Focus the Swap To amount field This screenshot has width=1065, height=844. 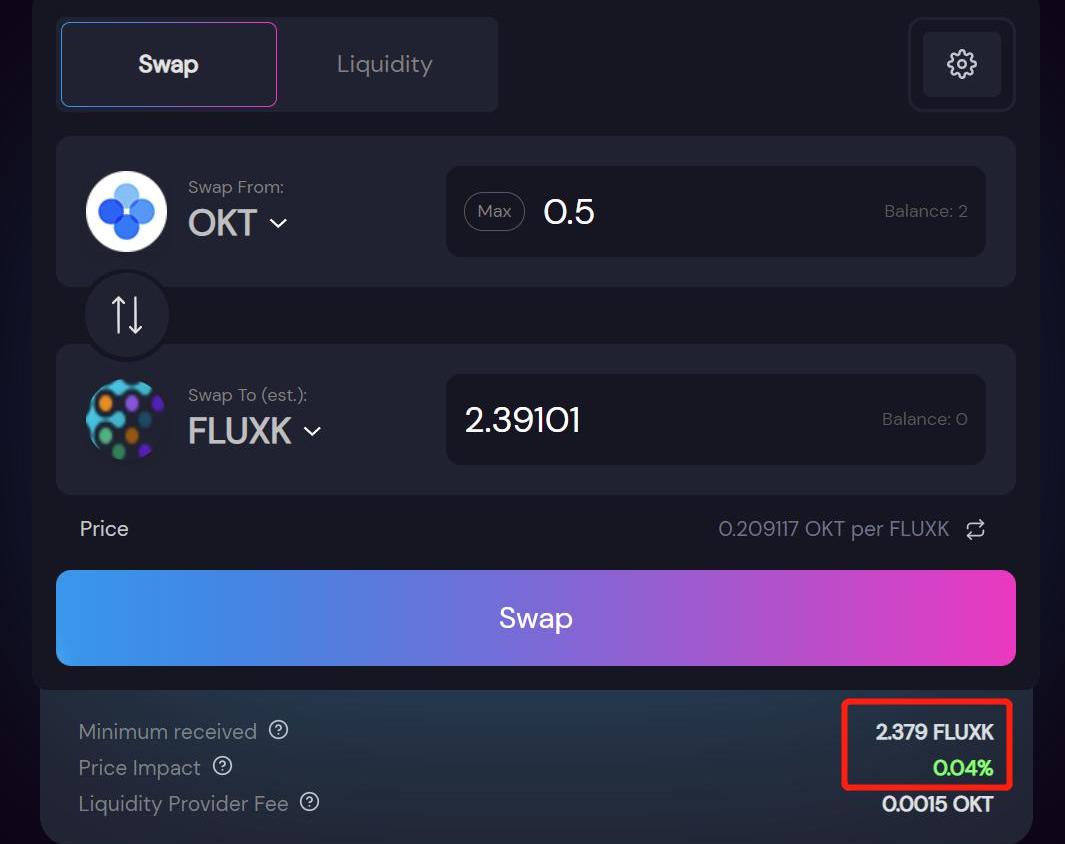point(715,420)
